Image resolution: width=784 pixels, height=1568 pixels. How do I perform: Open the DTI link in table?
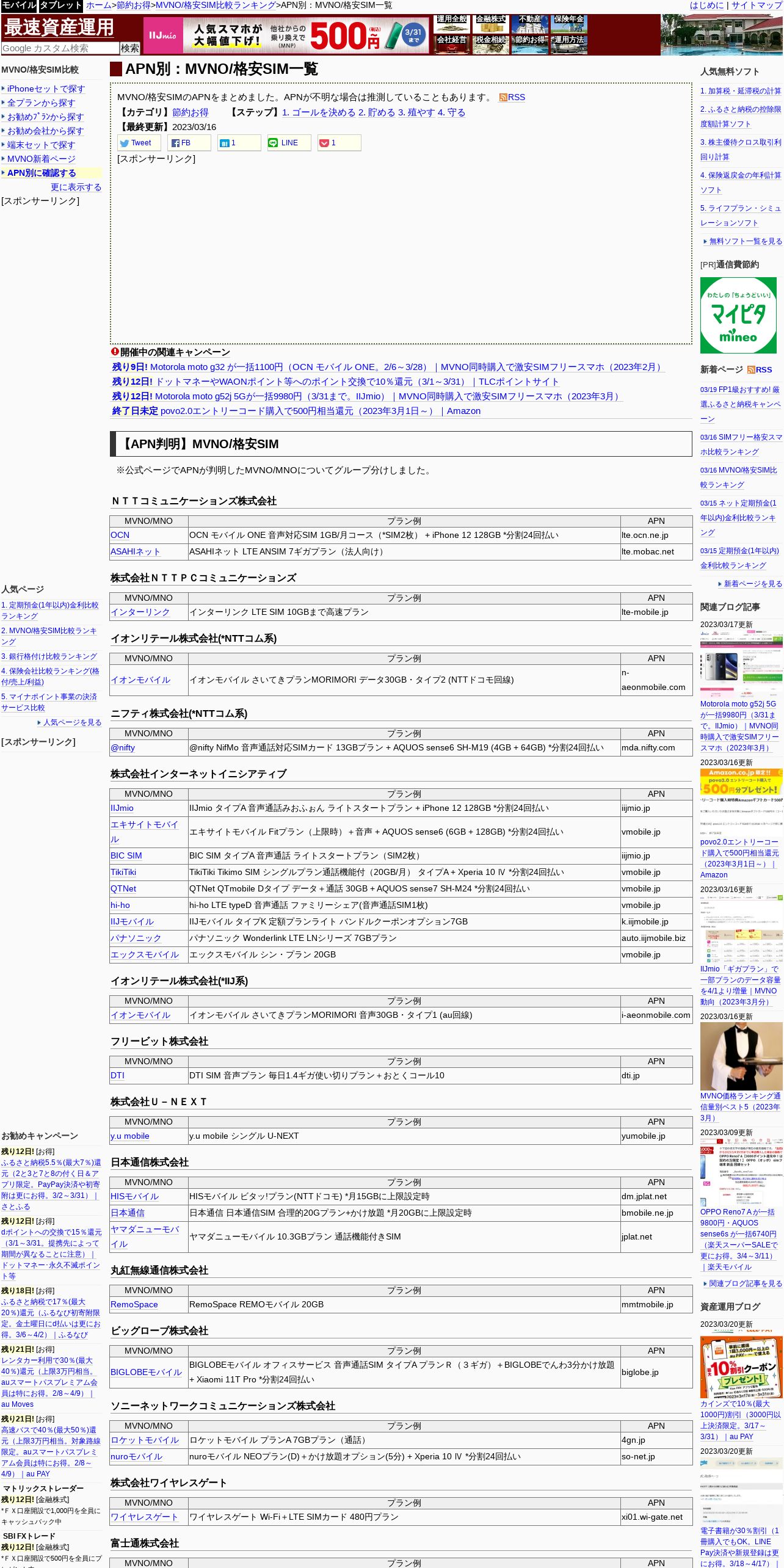pos(117,1075)
